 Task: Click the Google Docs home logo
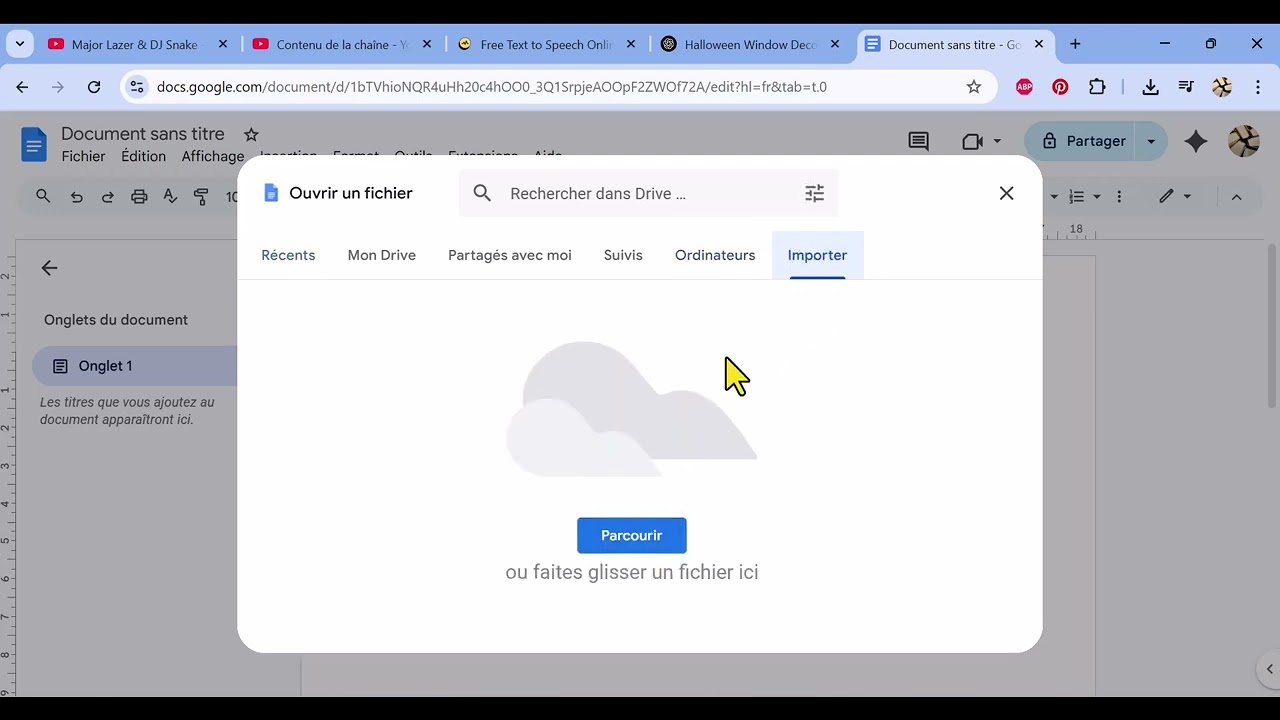point(34,145)
